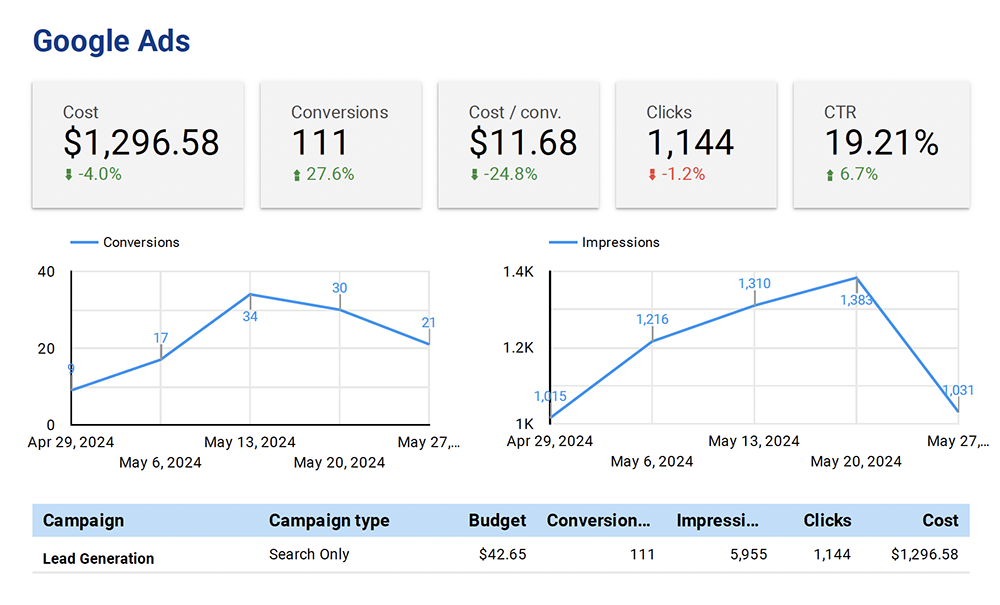Click the 6.7% CTR change value
This screenshot has height=605, width=1000.
pyautogui.click(x=858, y=174)
